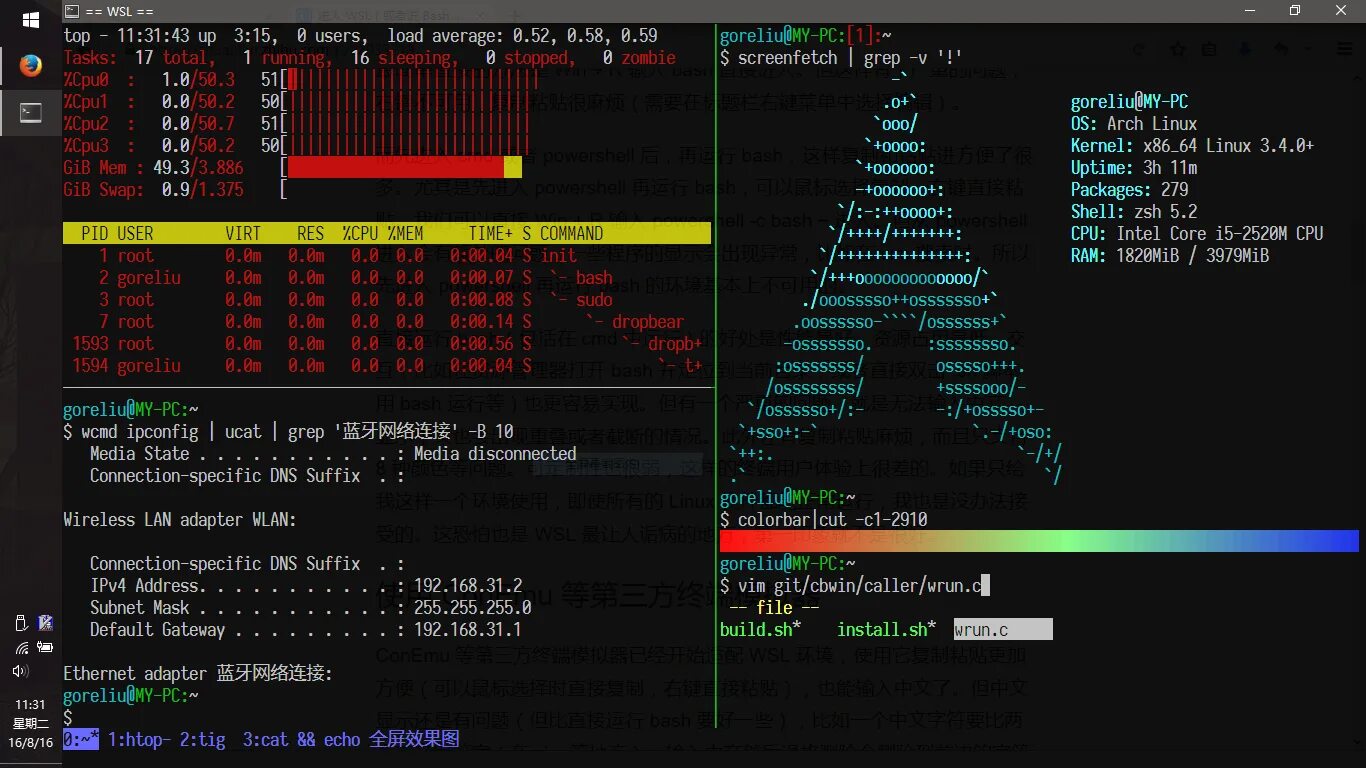Close the WSL terminal window

click(x=1341, y=11)
